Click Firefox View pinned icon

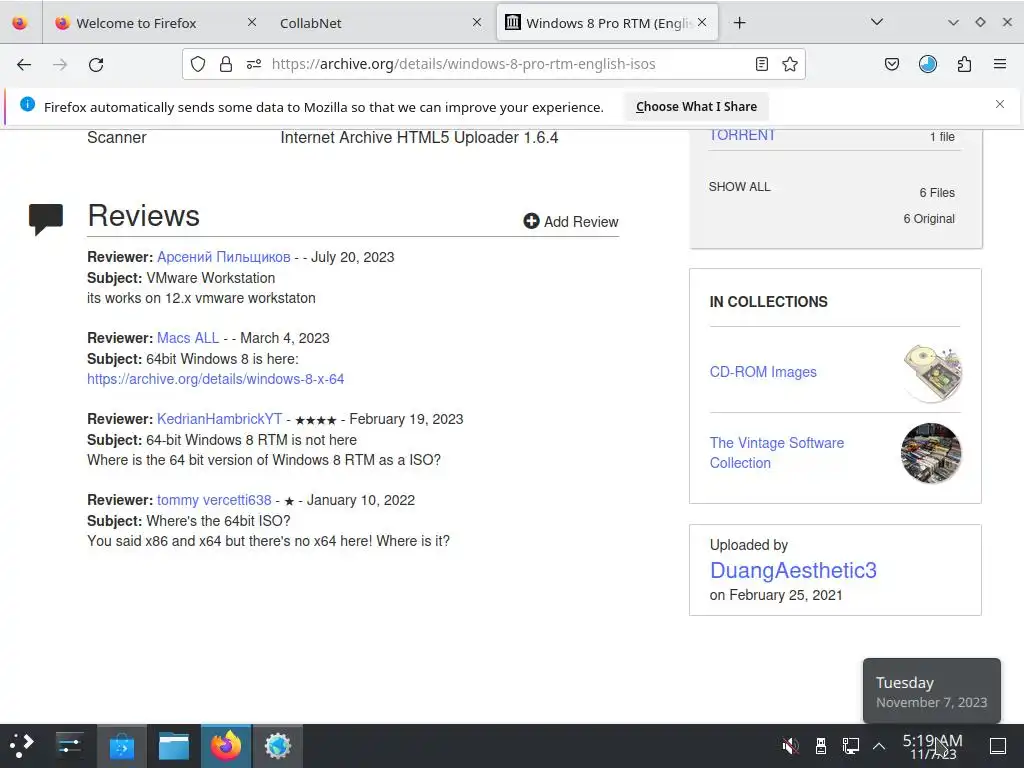pos(20,23)
